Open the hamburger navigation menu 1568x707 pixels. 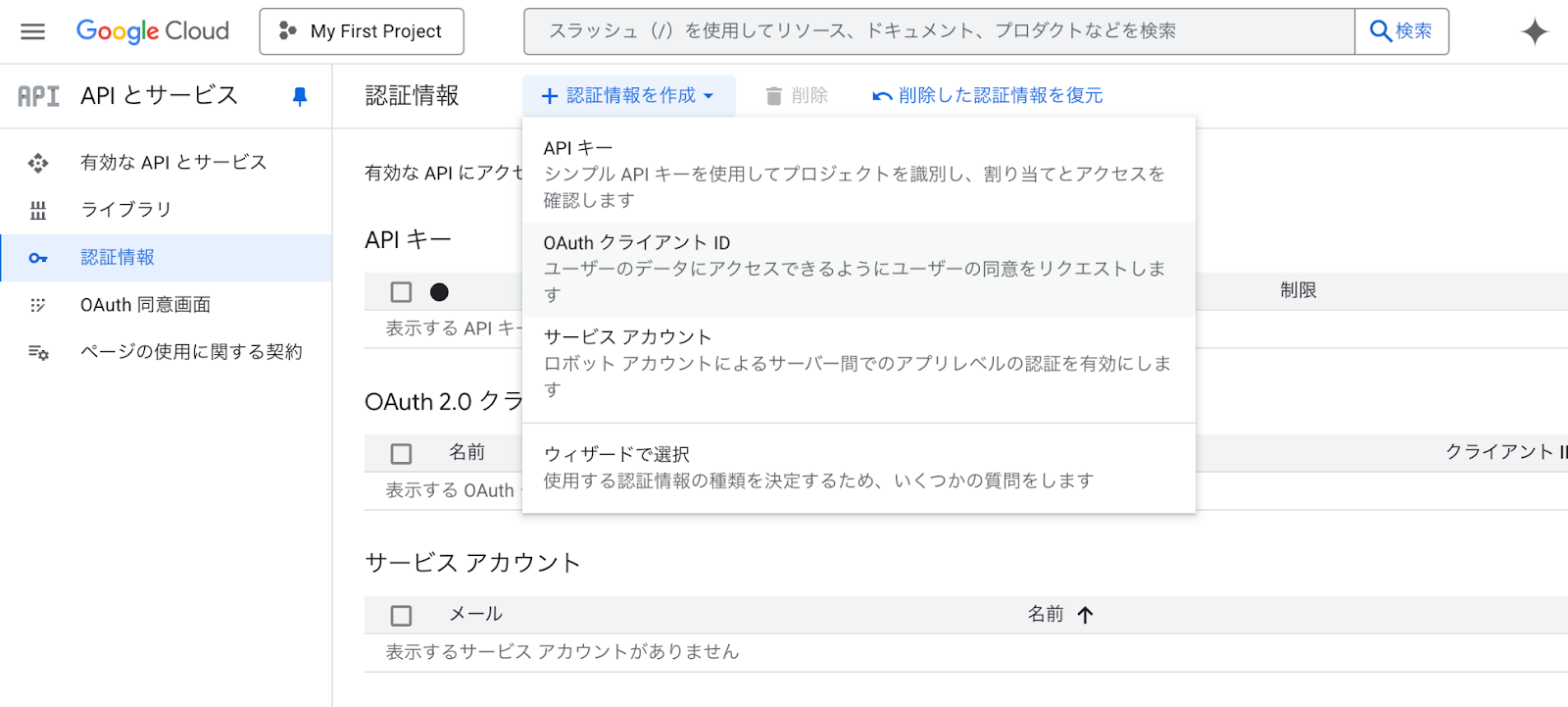pyautogui.click(x=32, y=31)
